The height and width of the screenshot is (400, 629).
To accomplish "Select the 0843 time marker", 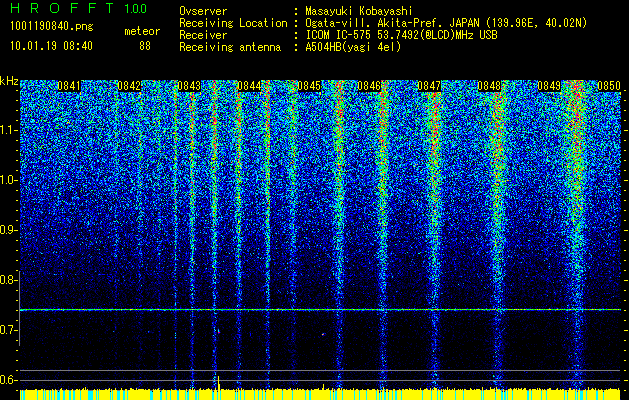I will tap(188, 87).
